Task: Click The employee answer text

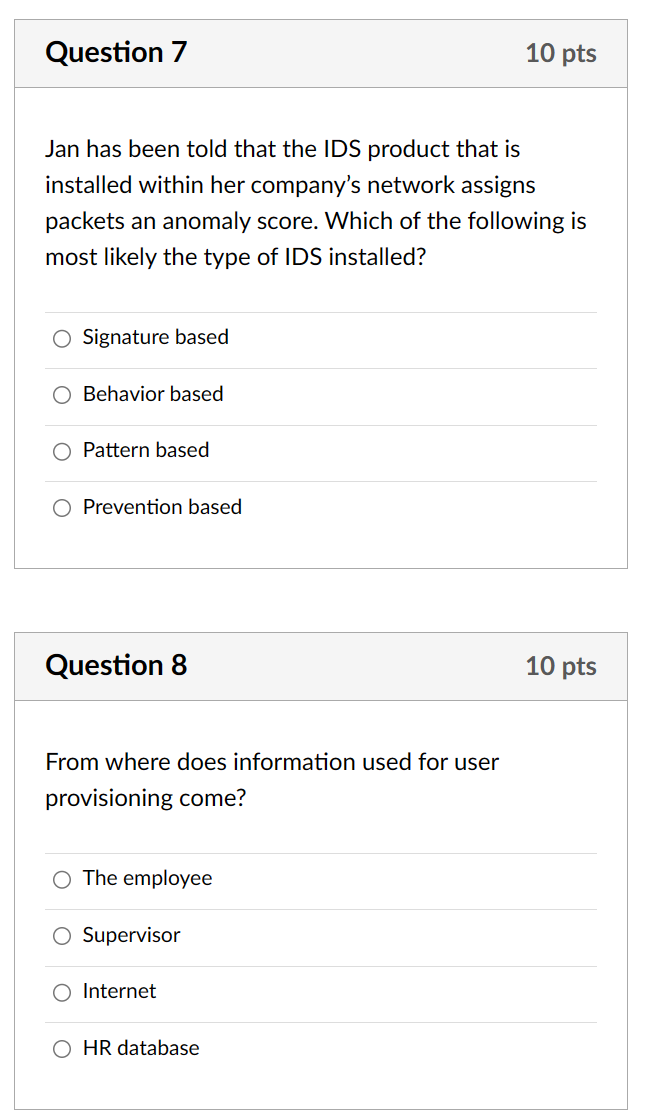Action: [x=147, y=878]
